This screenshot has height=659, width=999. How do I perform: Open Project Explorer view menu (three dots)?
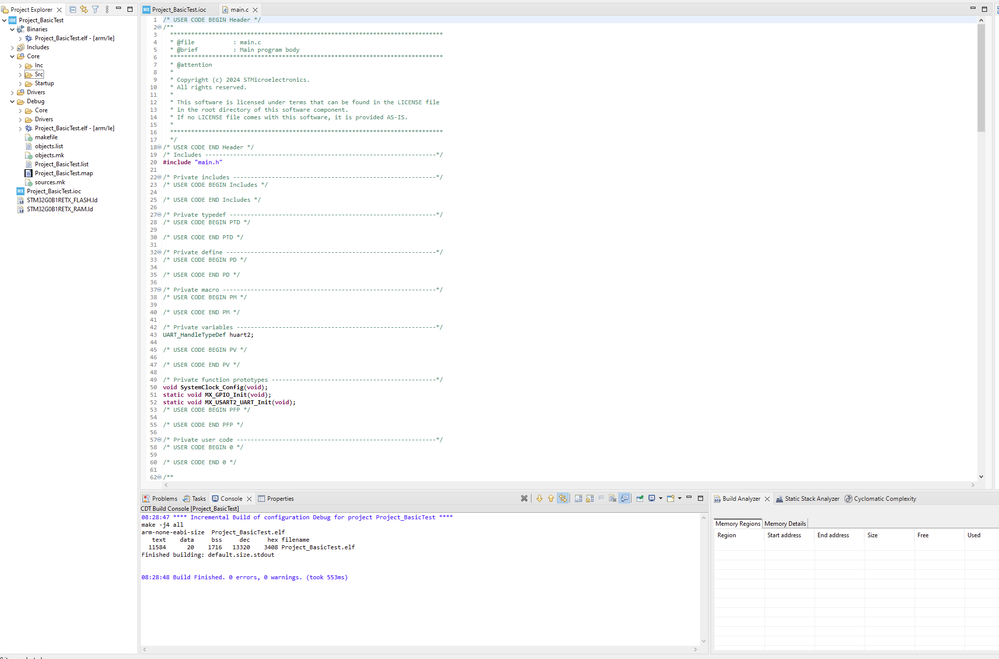(x=107, y=9)
